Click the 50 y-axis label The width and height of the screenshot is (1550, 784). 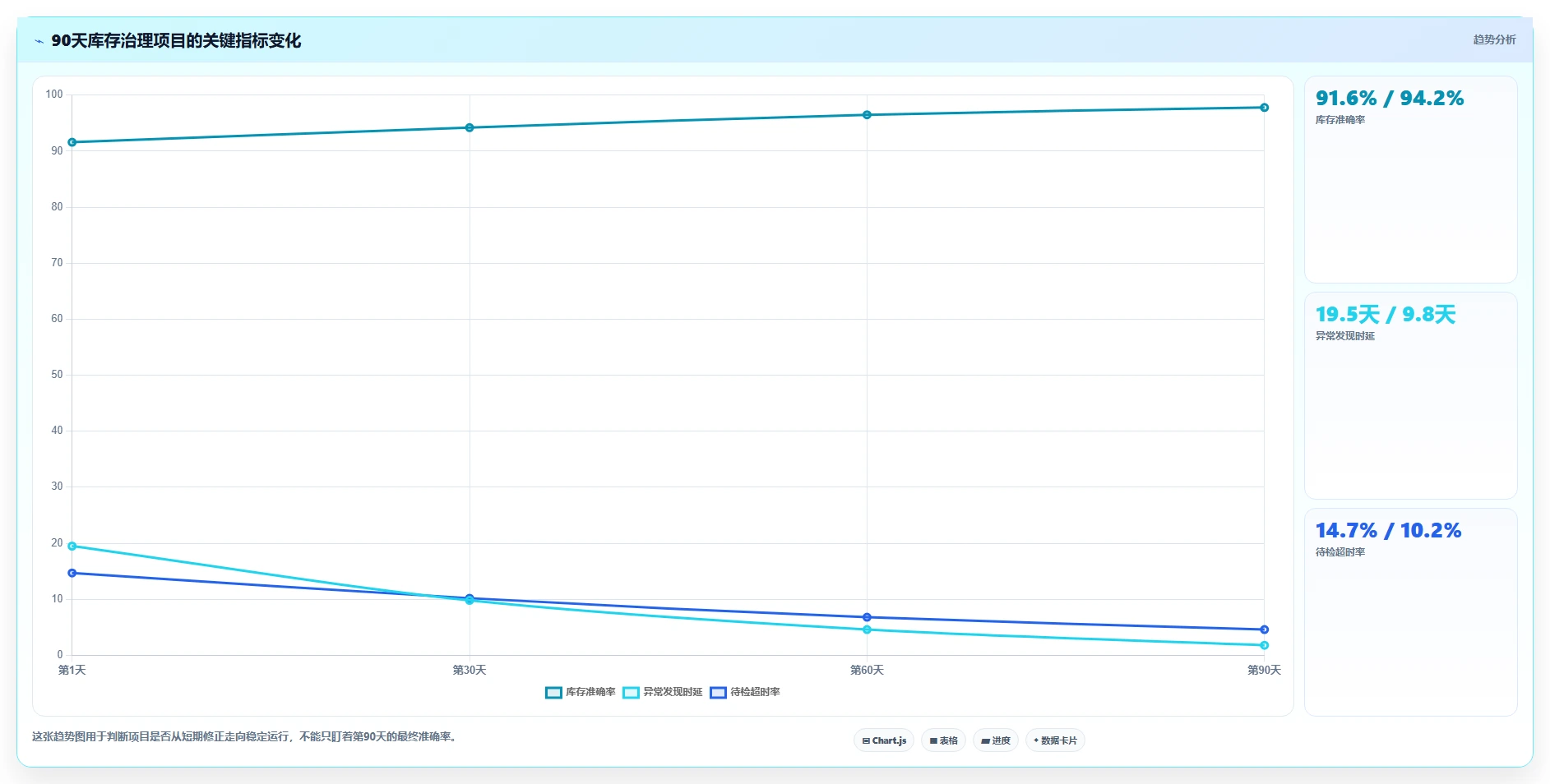(57, 375)
